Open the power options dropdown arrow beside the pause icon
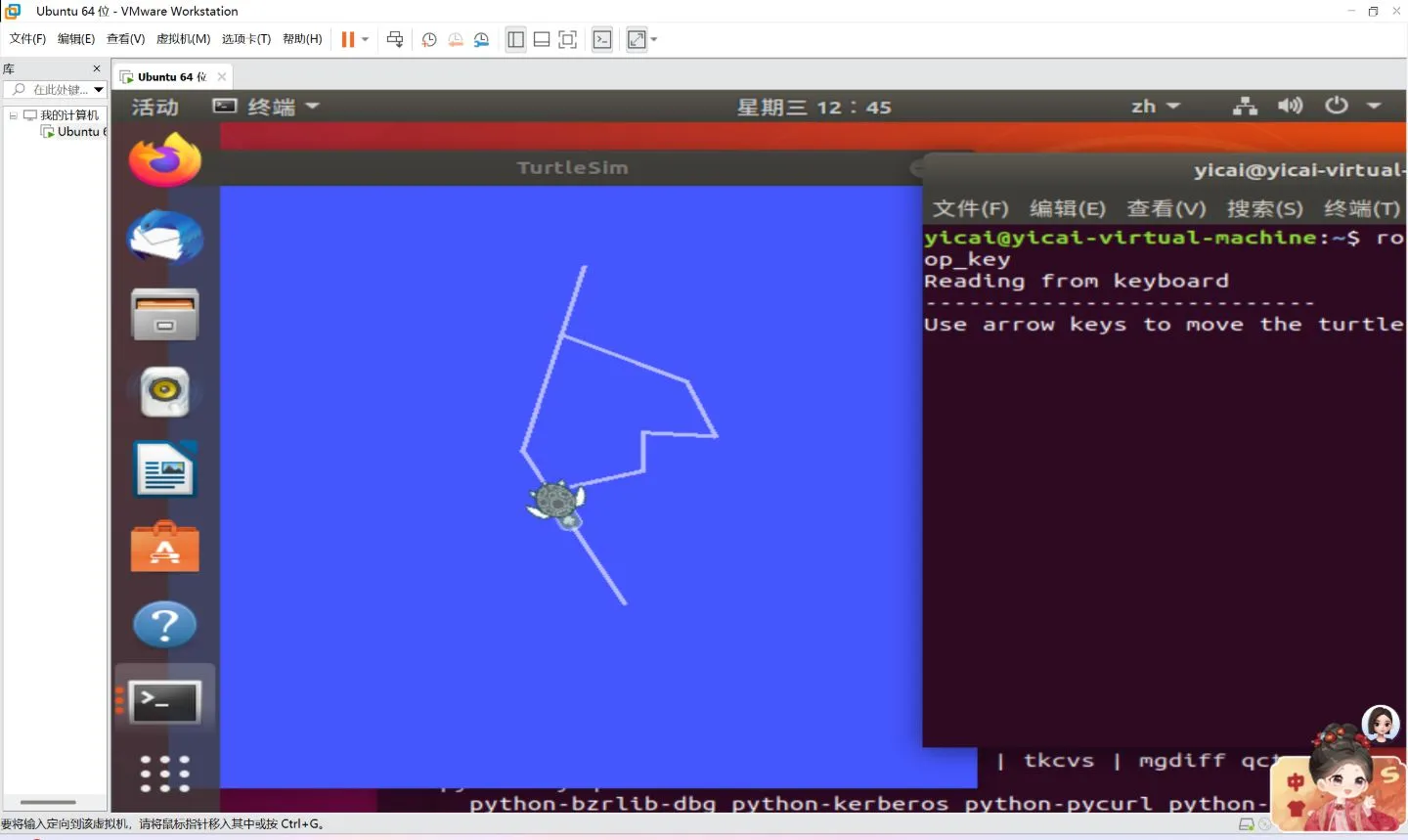1408x840 pixels. tap(366, 39)
